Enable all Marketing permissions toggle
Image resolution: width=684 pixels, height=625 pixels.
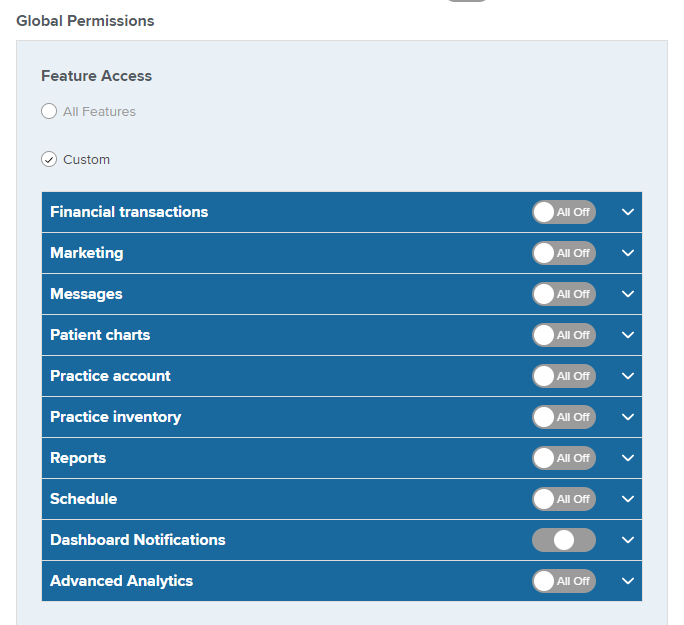pos(564,253)
